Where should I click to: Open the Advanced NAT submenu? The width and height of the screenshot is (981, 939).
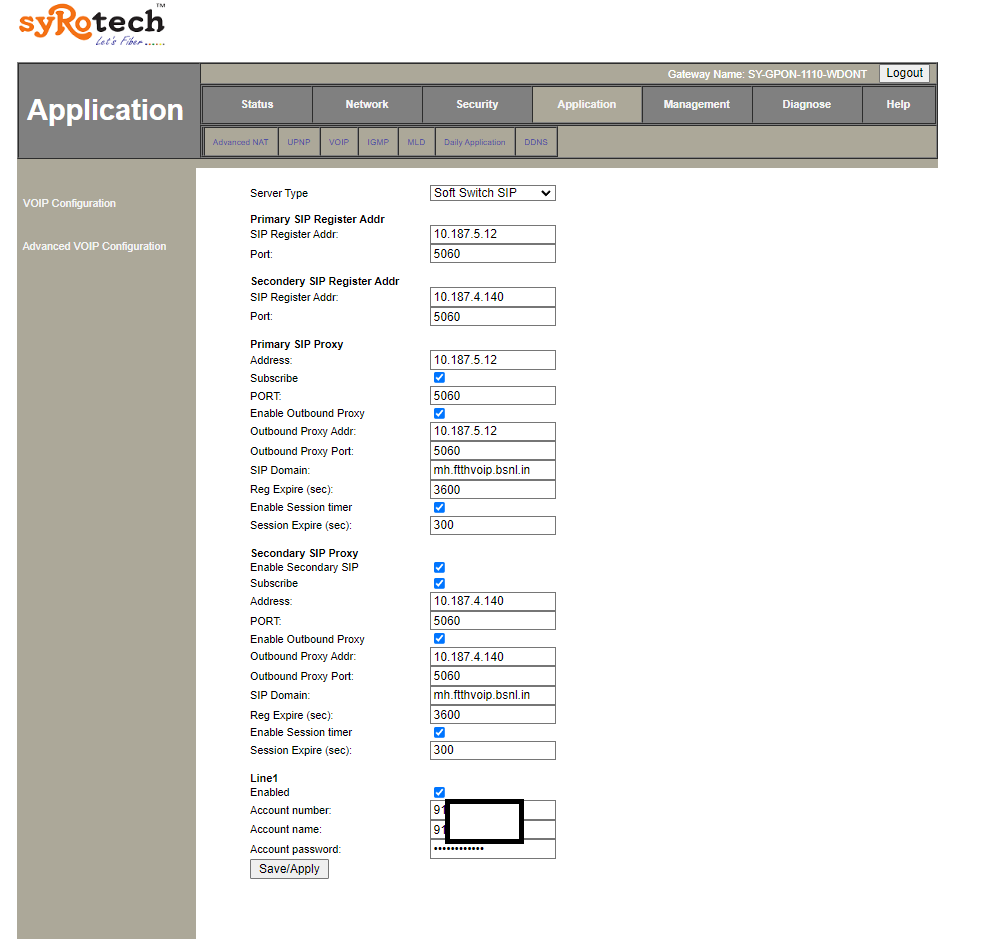point(240,142)
